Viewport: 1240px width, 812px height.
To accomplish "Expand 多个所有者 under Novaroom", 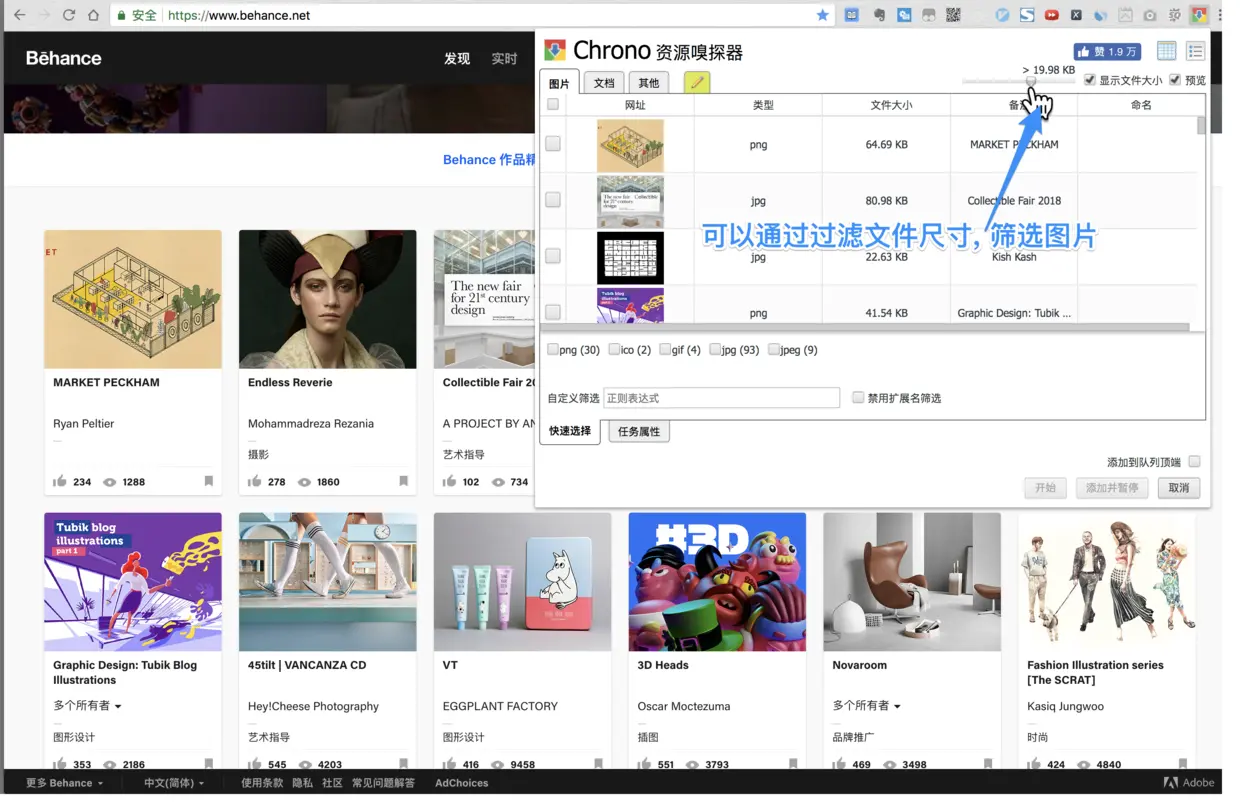I will (x=866, y=705).
